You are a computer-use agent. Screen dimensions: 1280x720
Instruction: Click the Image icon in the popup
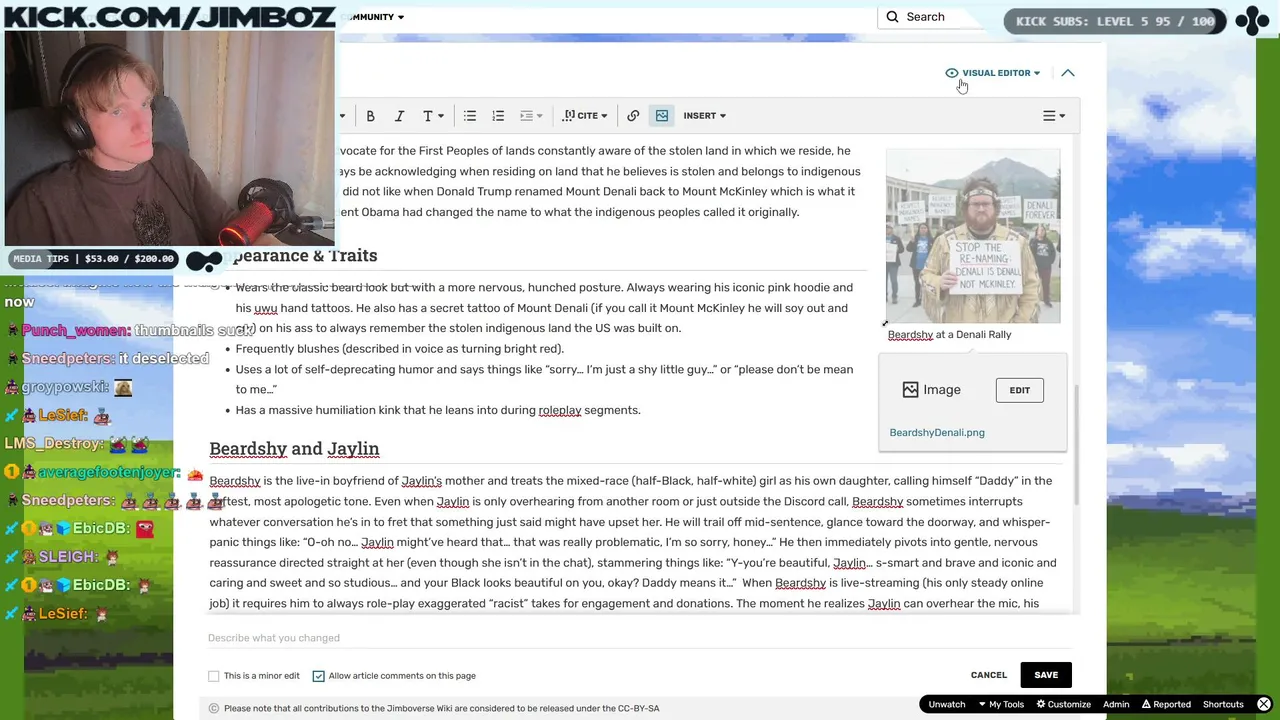(910, 390)
